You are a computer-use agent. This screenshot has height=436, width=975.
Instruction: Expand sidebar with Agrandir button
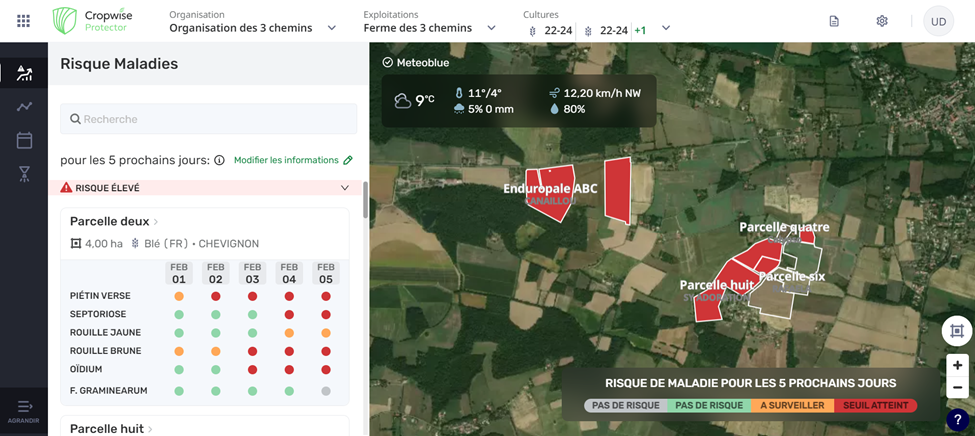24,409
